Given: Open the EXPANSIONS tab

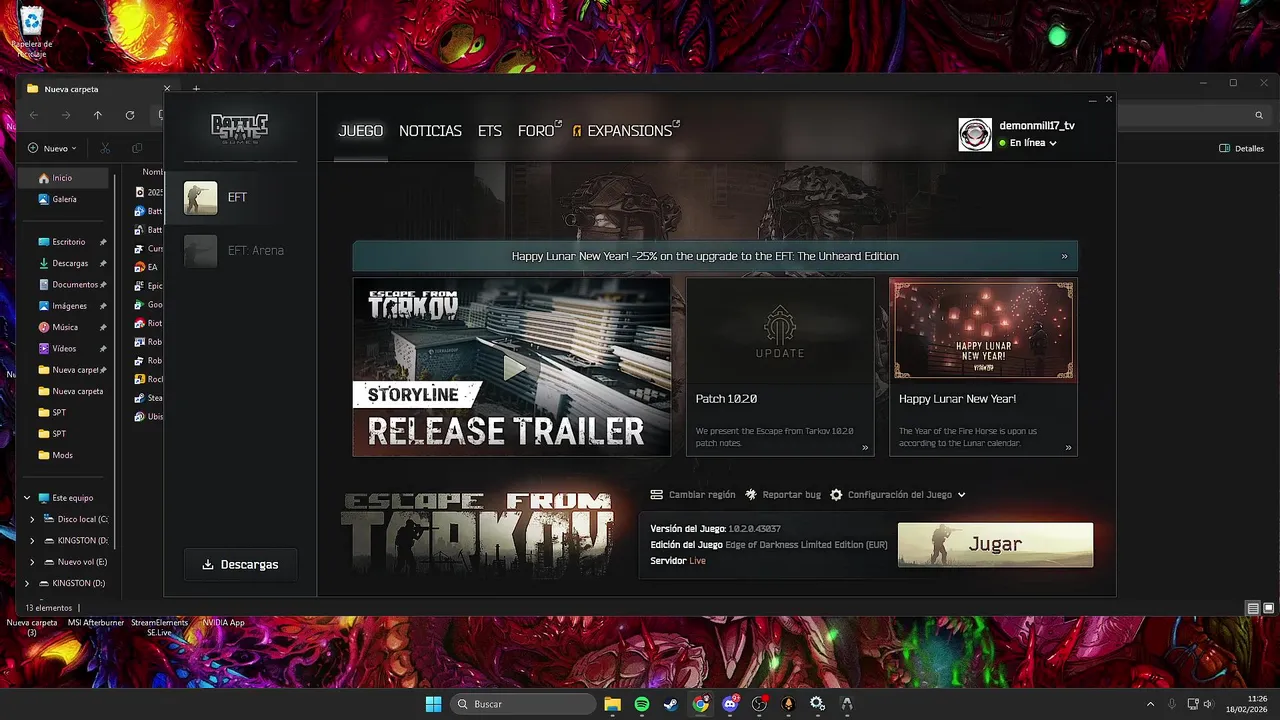Looking at the screenshot, I should point(626,131).
